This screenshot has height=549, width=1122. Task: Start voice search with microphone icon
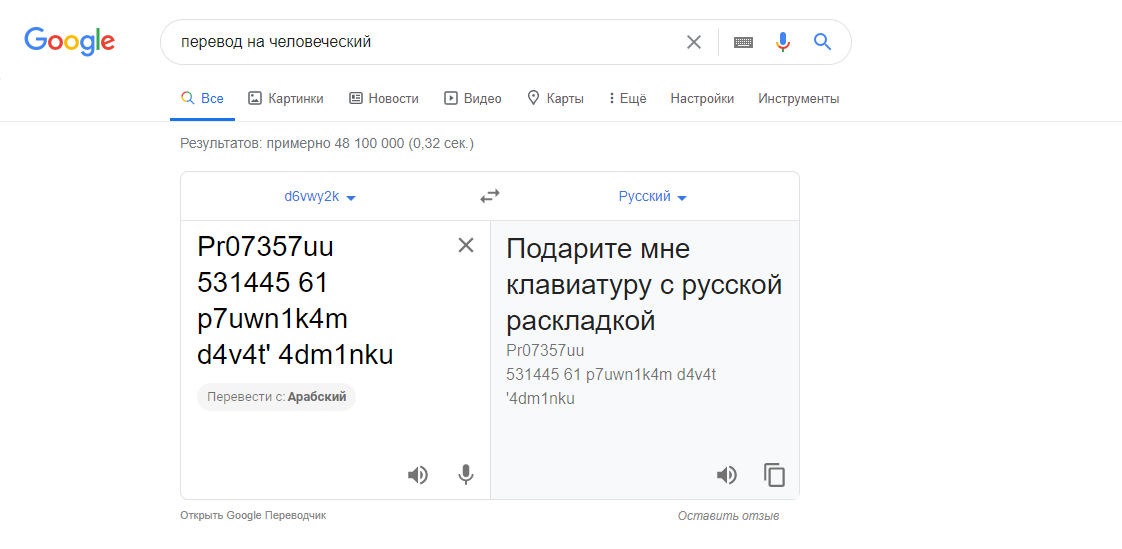tap(783, 42)
